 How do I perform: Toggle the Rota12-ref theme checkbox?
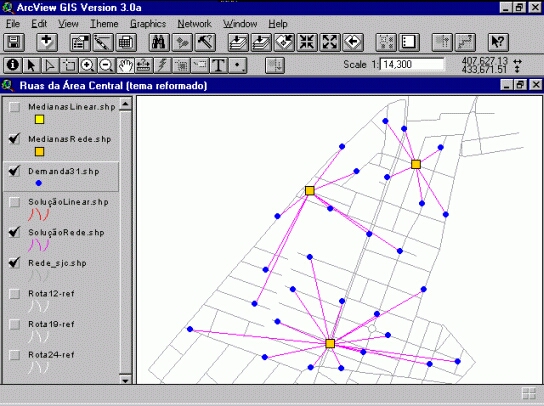pos(15,294)
